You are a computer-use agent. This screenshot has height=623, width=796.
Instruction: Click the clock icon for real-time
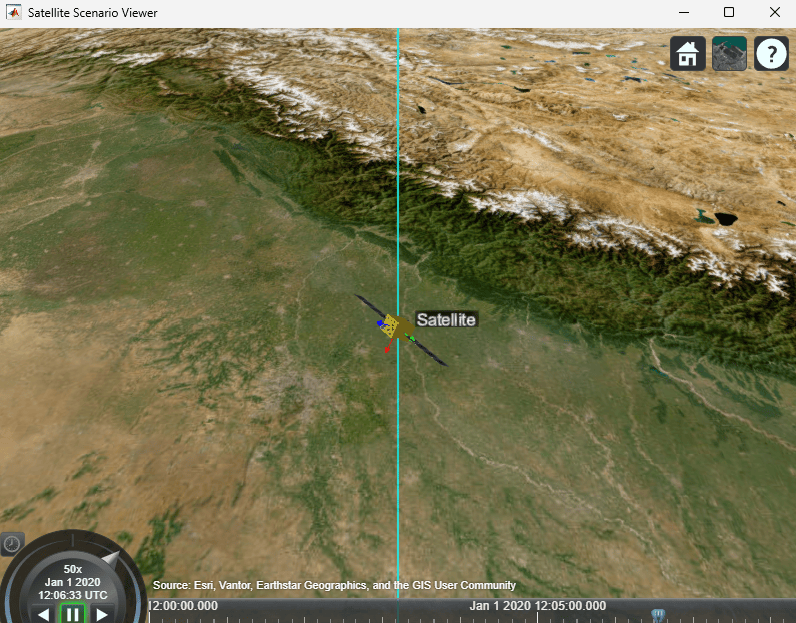coord(12,544)
